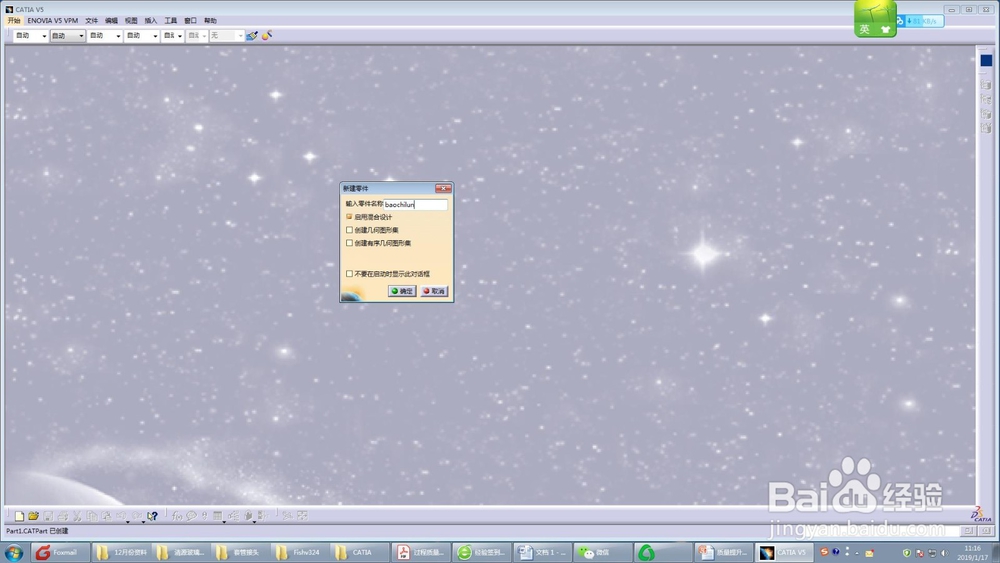Open the 开始 menu
This screenshot has width=1000, height=563.
pos(14,20)
